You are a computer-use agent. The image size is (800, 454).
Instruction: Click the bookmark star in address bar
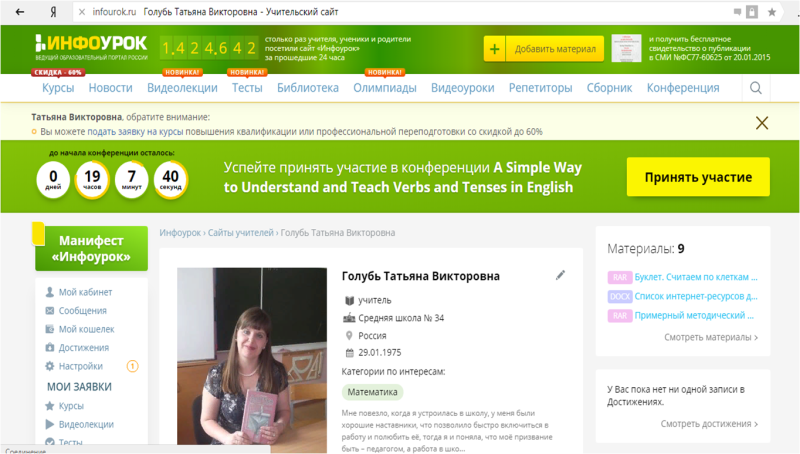772,11
